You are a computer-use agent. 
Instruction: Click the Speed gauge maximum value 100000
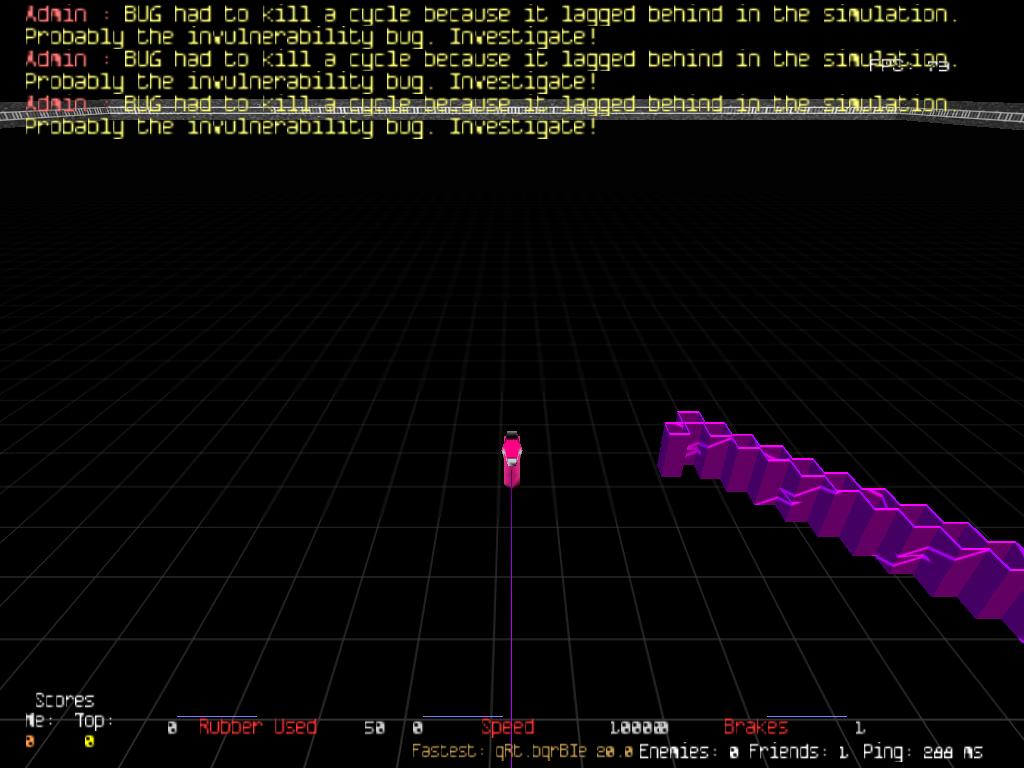click(x=638, y=728)
